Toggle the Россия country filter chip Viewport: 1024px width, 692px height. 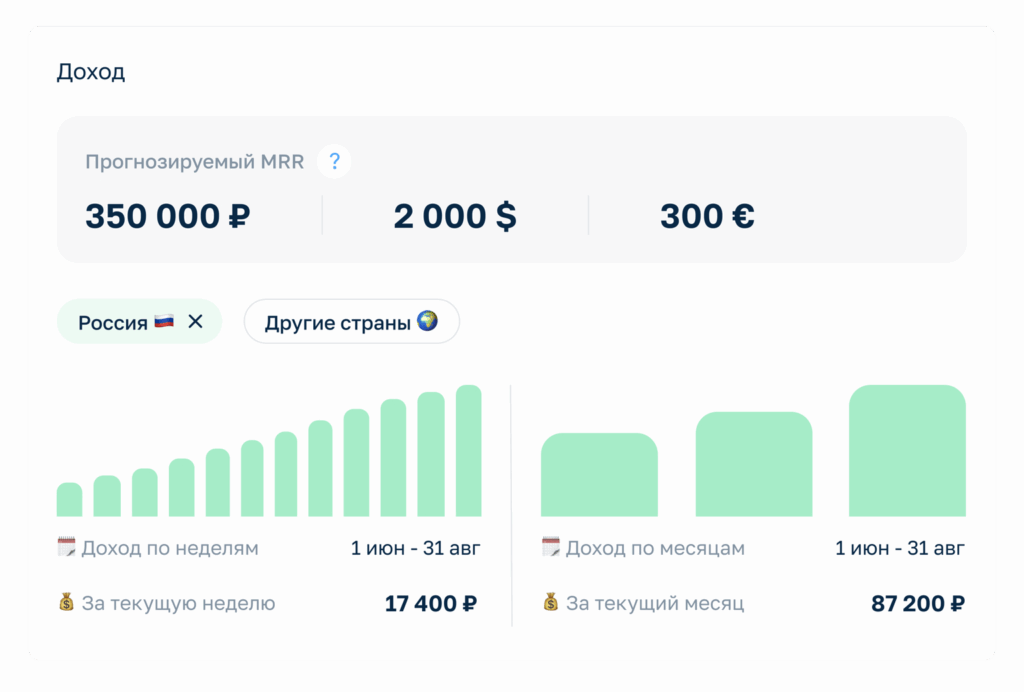click(115, 322)
